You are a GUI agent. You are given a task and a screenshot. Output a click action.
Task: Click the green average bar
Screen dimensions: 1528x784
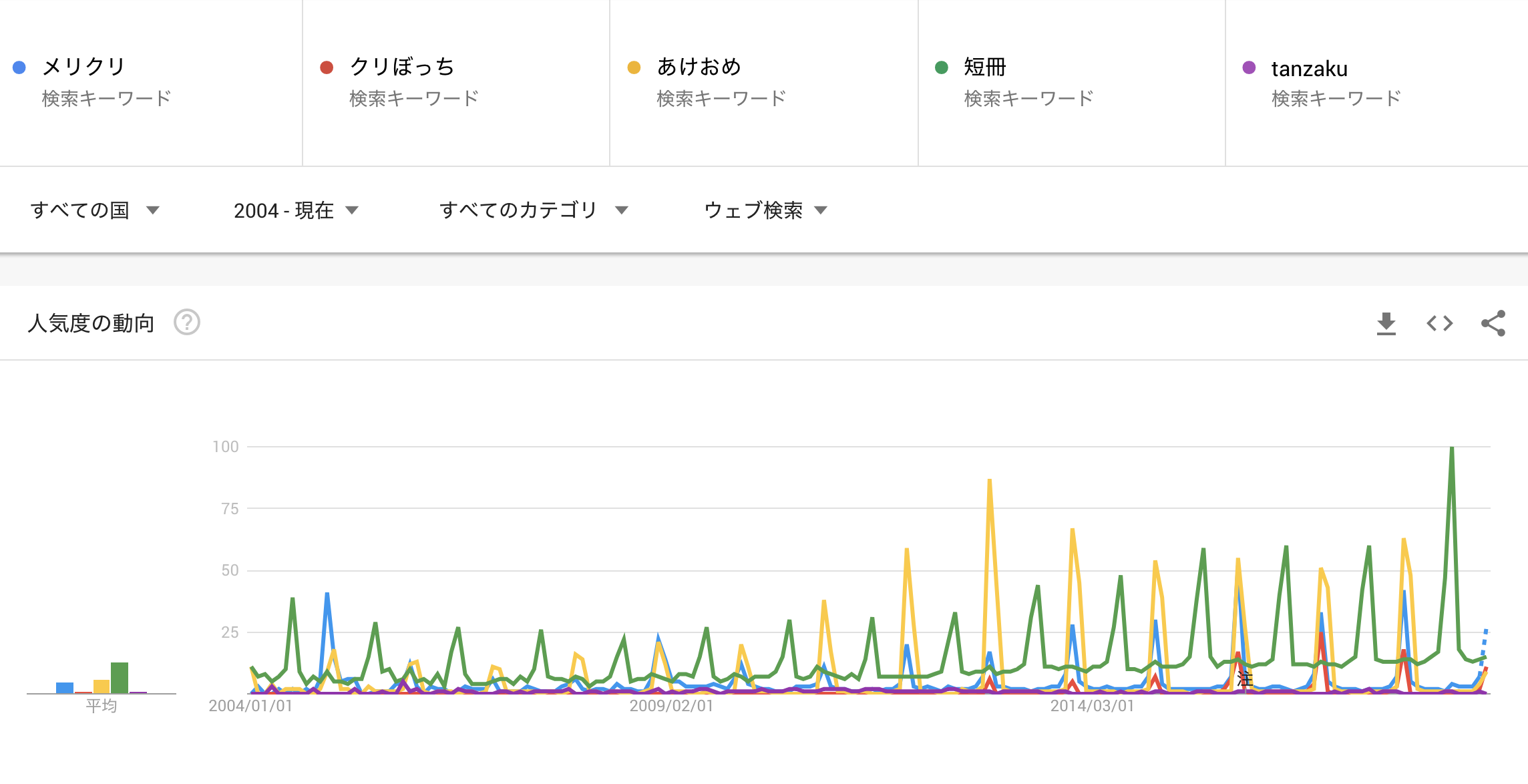[120, 677]
